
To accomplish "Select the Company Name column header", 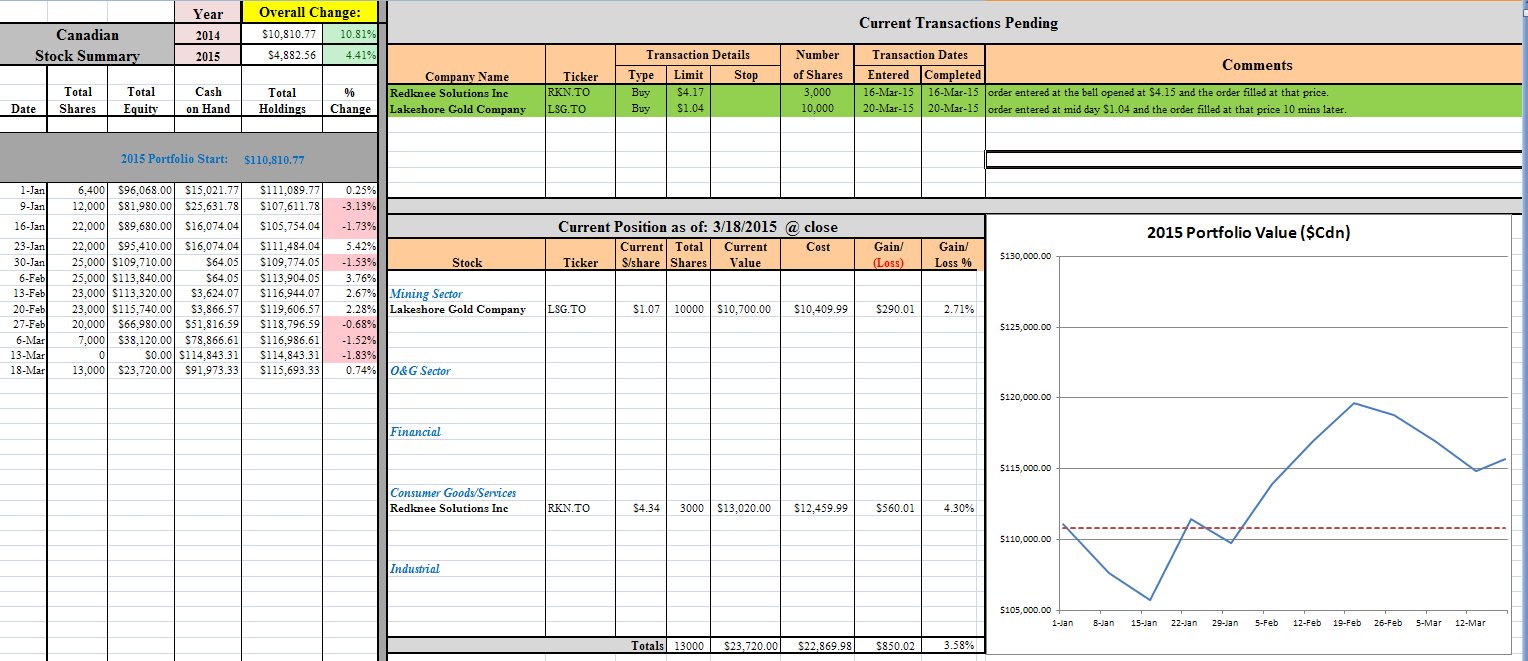I will 467,77.
